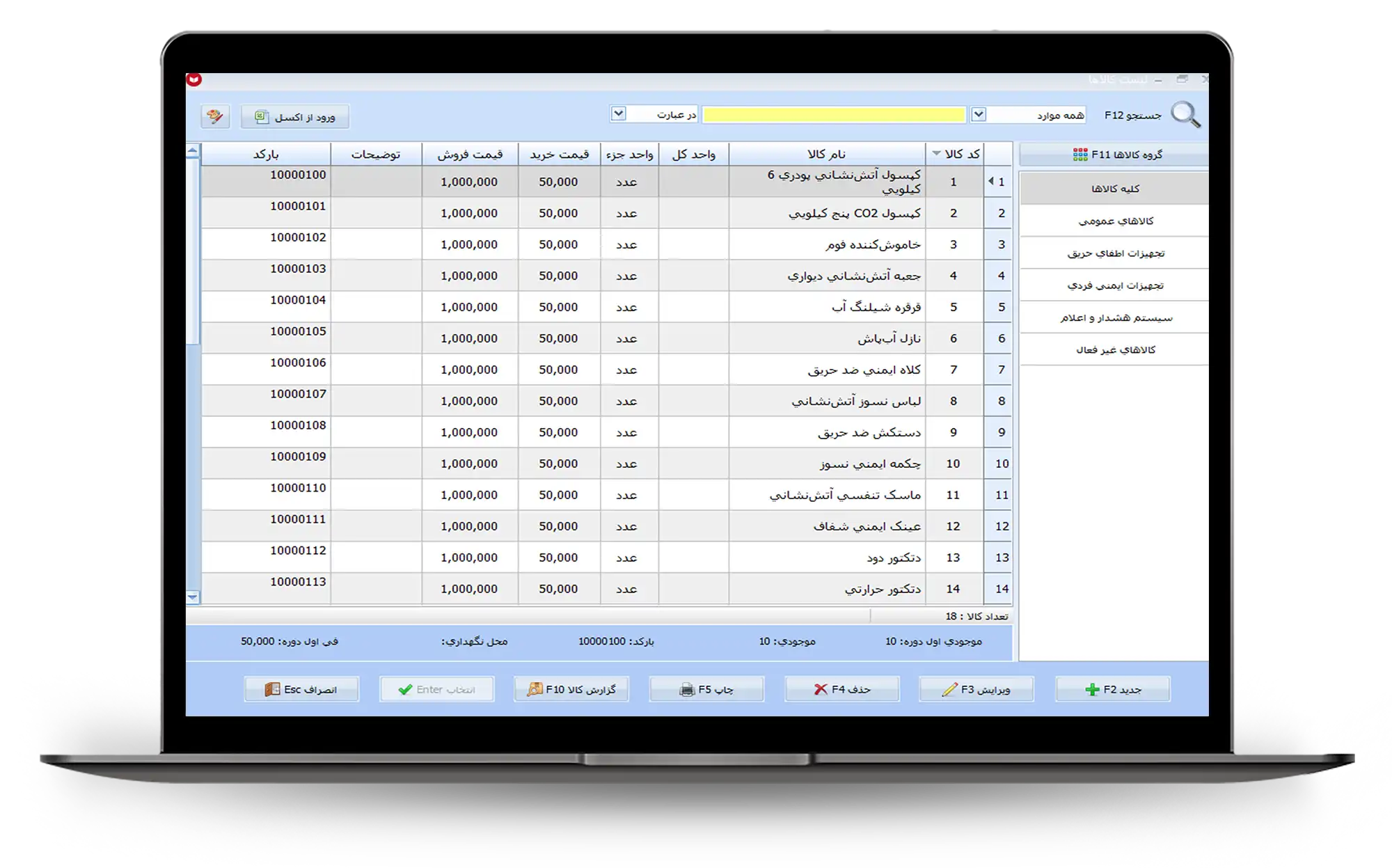The width and height of the screenshot is (1392, 868).
Task: Select row 'دتکتور حرارتی'
Action: [x=606, y=589]
